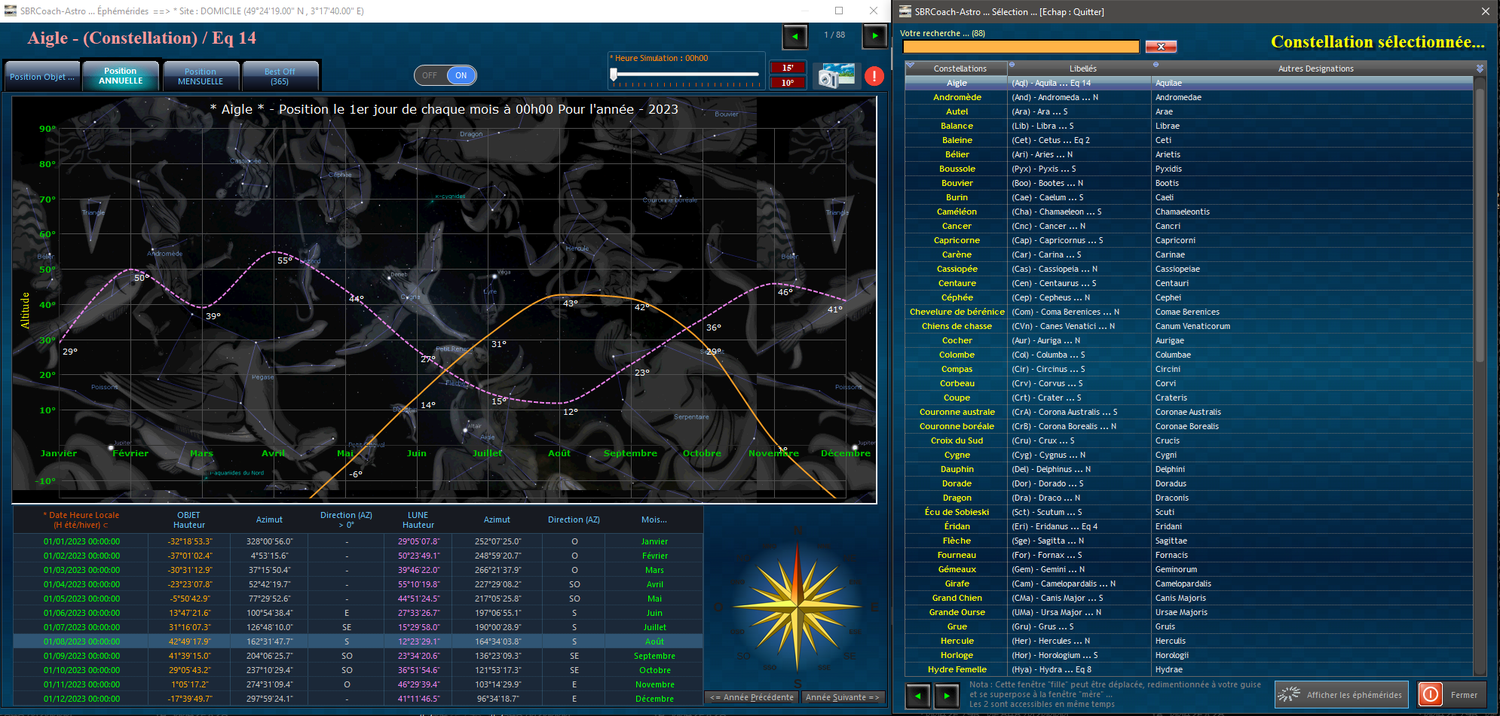Click the red 10° step button
The height and width of the screenshot is (716, 1500).
(x=786, y=82)
